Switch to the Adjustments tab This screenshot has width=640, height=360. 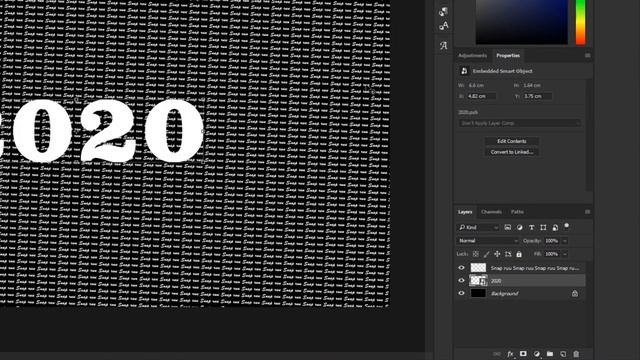[472, 56]
